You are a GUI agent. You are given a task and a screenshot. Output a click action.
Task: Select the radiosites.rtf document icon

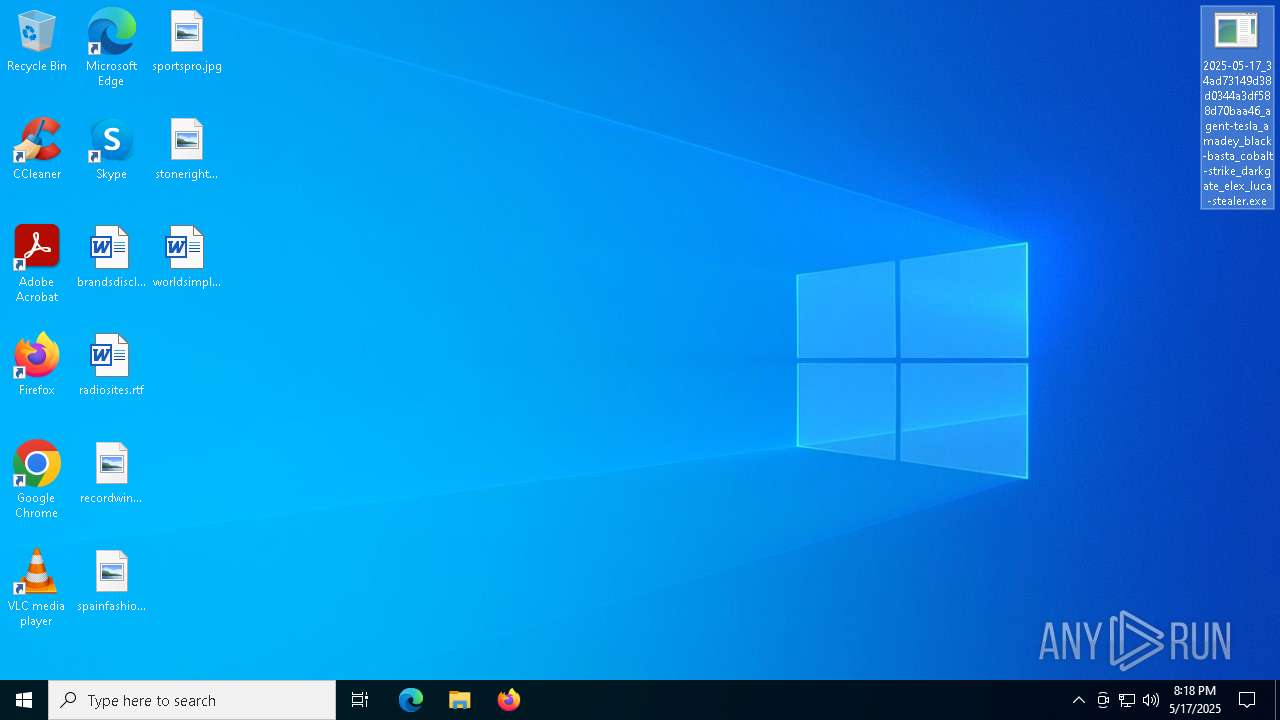(x=111, y=366)
